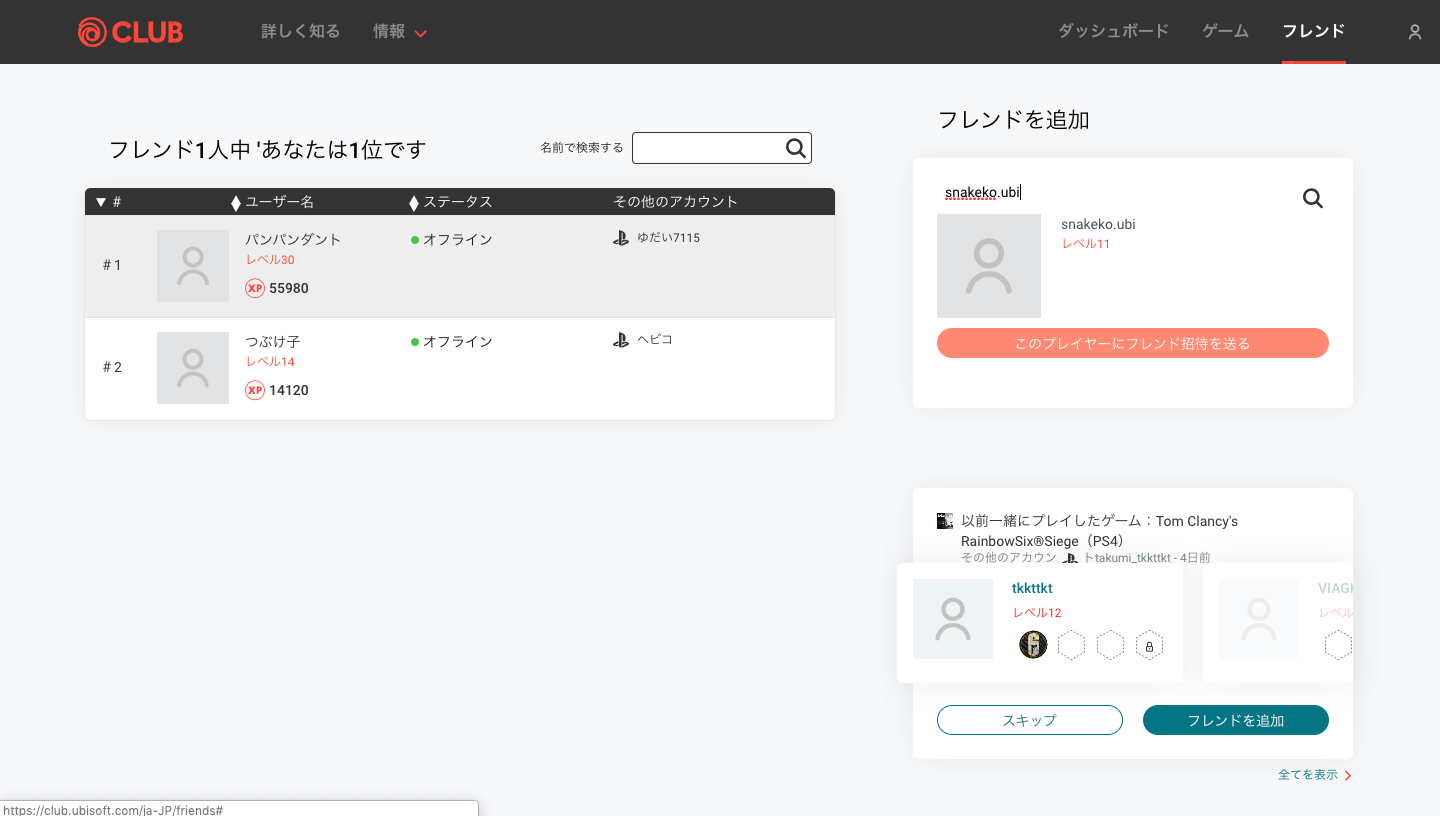The image size is (1440, 816).
Task: Click the Rainbow Six Siege game thumbnail icon
Action: coord(945,521)
